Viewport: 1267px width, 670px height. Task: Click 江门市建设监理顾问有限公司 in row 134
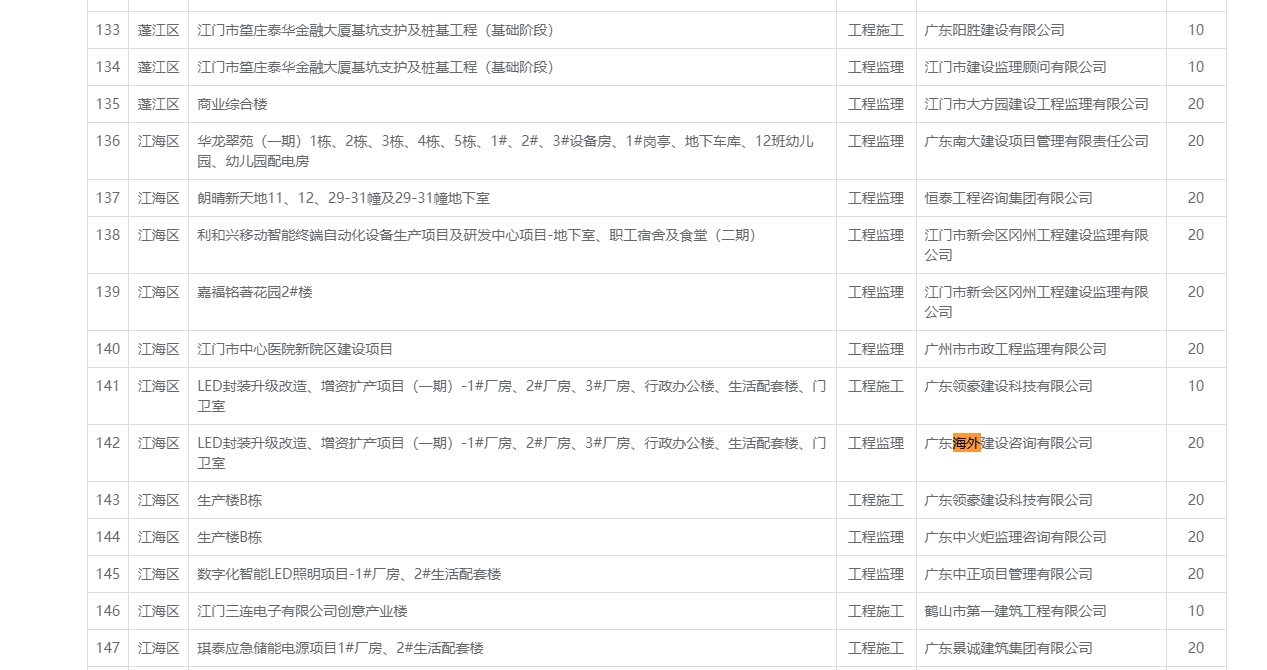1016,67
